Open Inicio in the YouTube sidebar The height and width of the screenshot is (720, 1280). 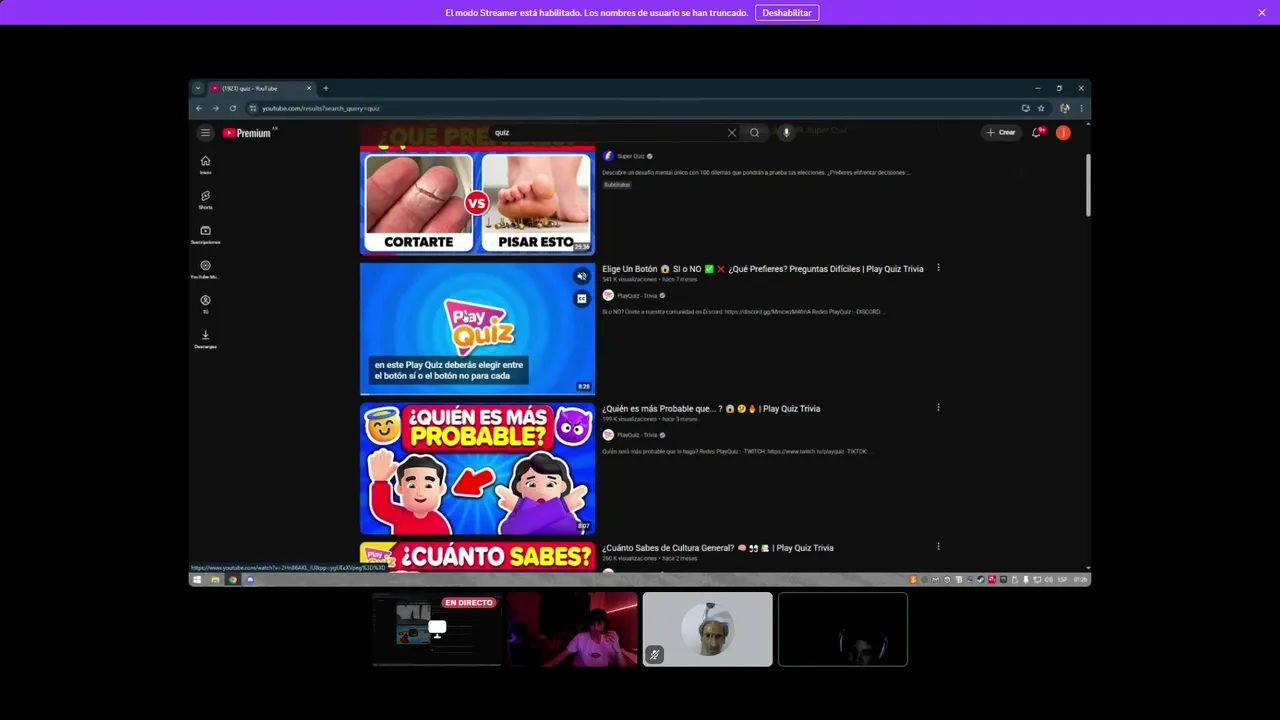click(x=205, y=165)
